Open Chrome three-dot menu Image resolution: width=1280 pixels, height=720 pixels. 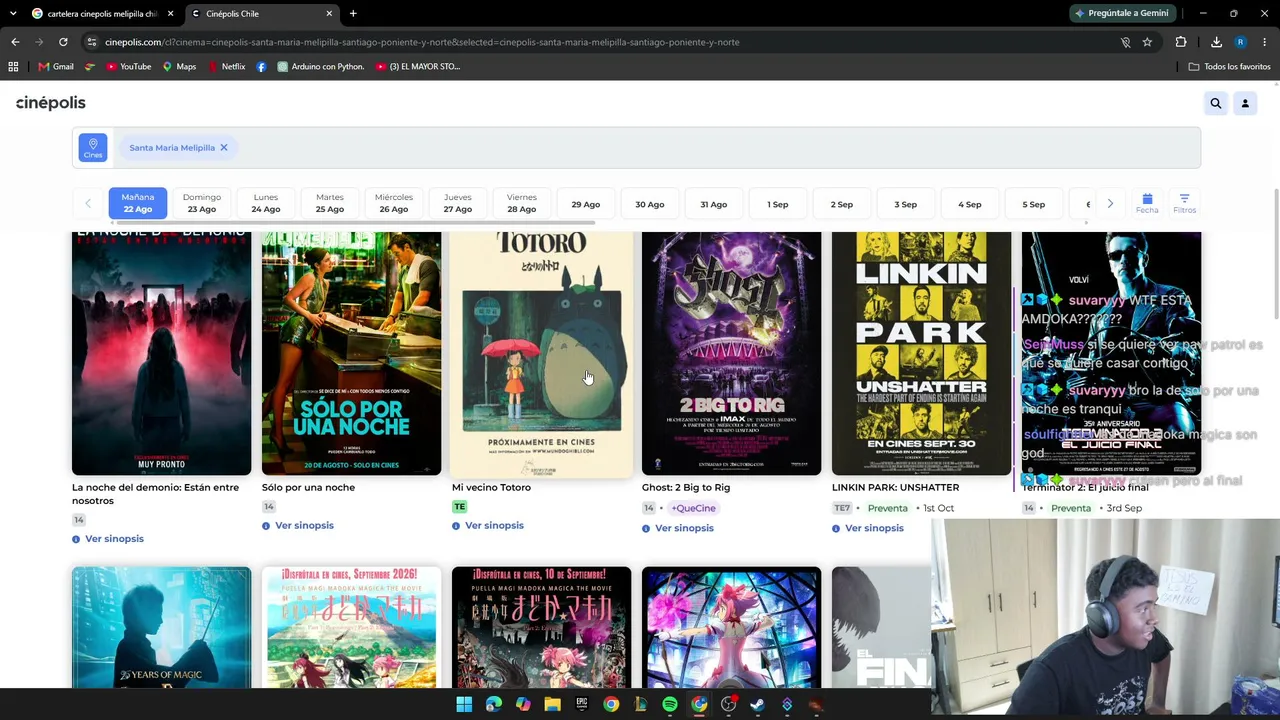1265,42
